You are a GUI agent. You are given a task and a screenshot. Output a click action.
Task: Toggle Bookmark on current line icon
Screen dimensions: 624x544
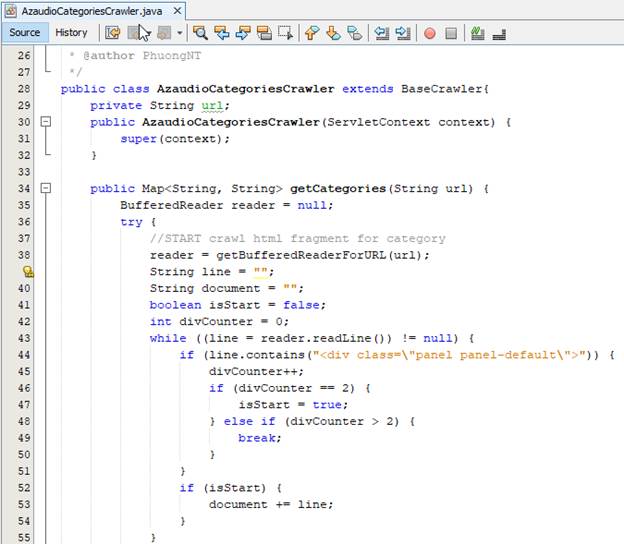pos(355,33)
